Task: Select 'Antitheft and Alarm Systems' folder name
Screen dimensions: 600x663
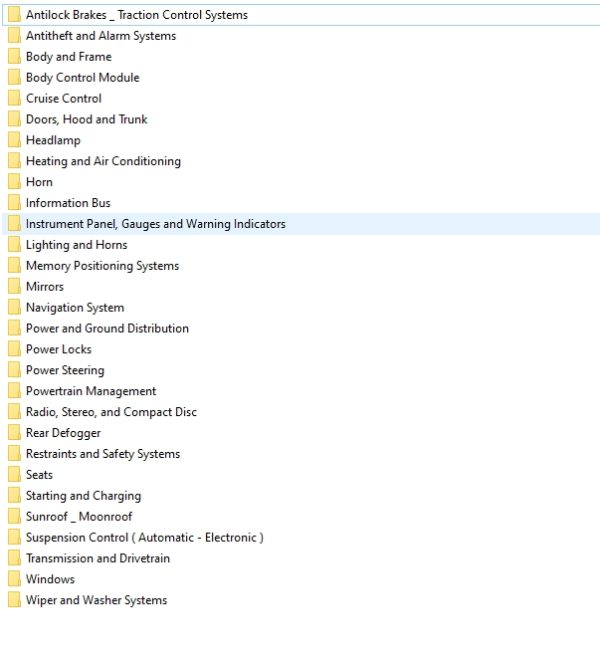Action: click(x=101, y=36)
